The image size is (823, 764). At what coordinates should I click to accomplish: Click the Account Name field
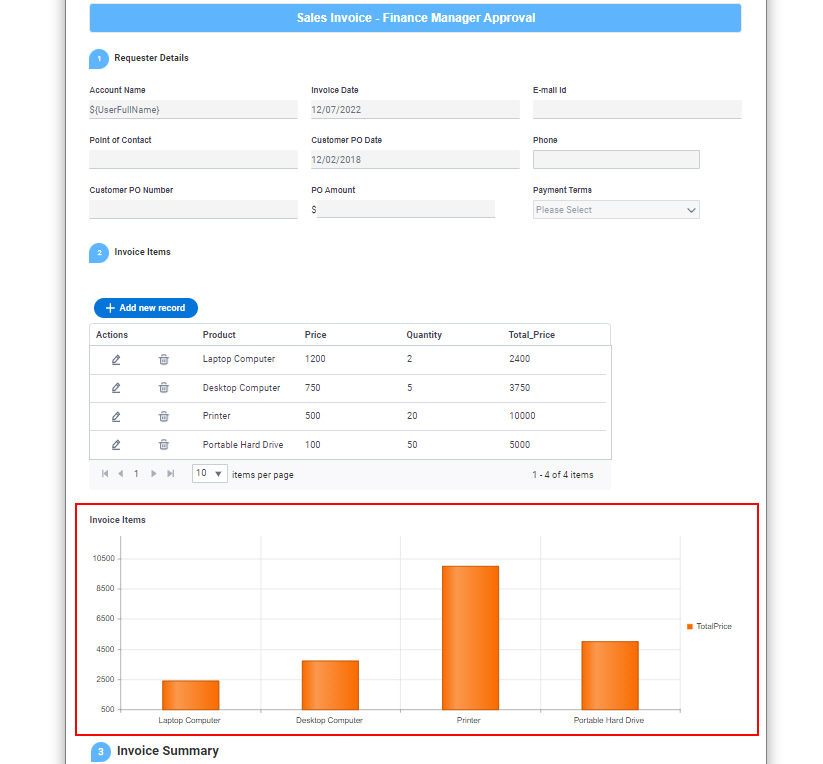[x=193, y=110]
